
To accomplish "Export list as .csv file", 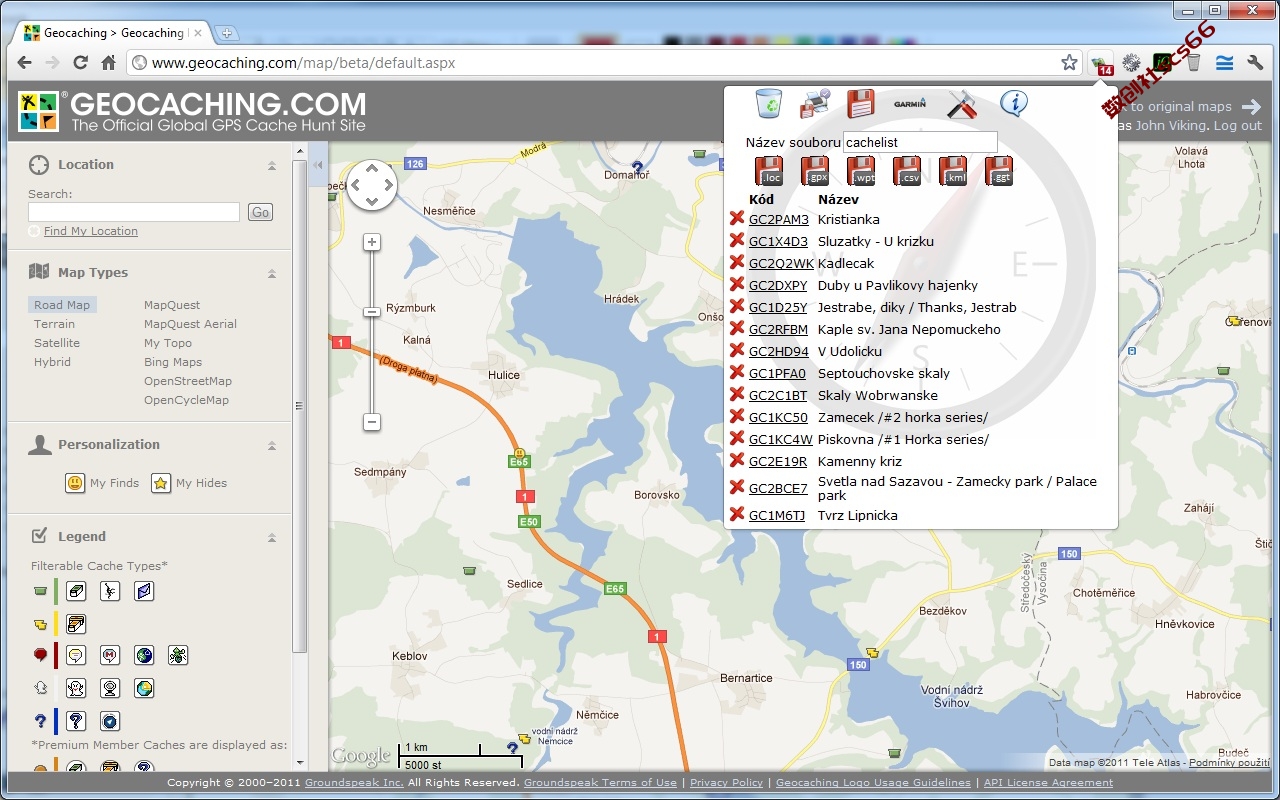I will pyautogui.click(x=907, y=171).
